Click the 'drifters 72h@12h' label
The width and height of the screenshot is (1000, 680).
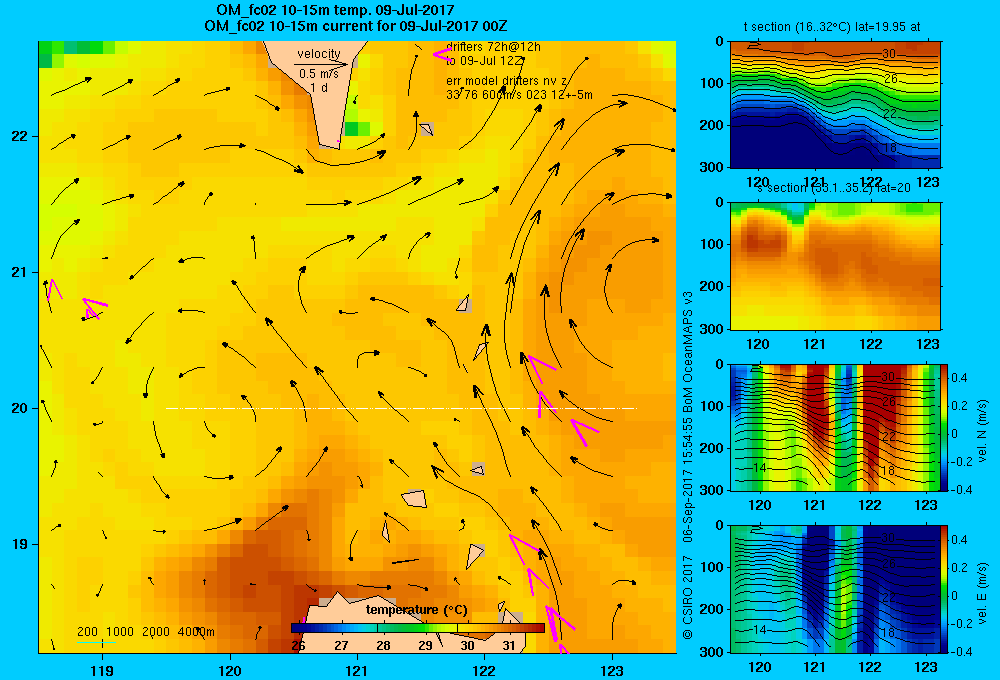(x=493, y=47)
